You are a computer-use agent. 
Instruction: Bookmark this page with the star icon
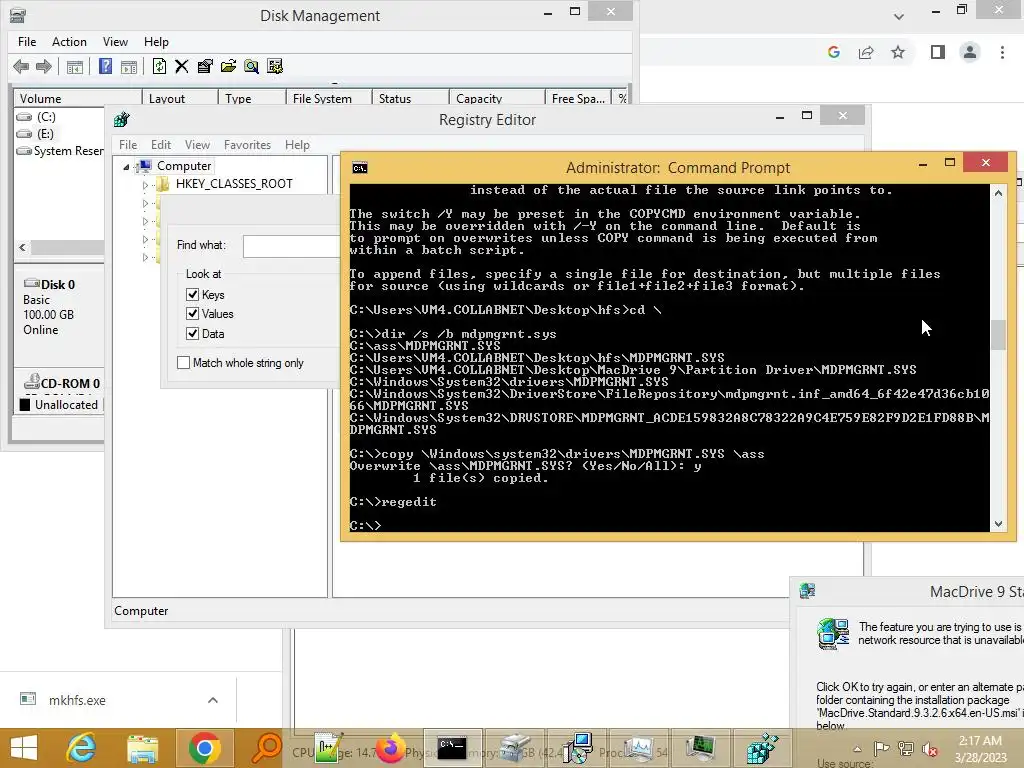[898, 52]
